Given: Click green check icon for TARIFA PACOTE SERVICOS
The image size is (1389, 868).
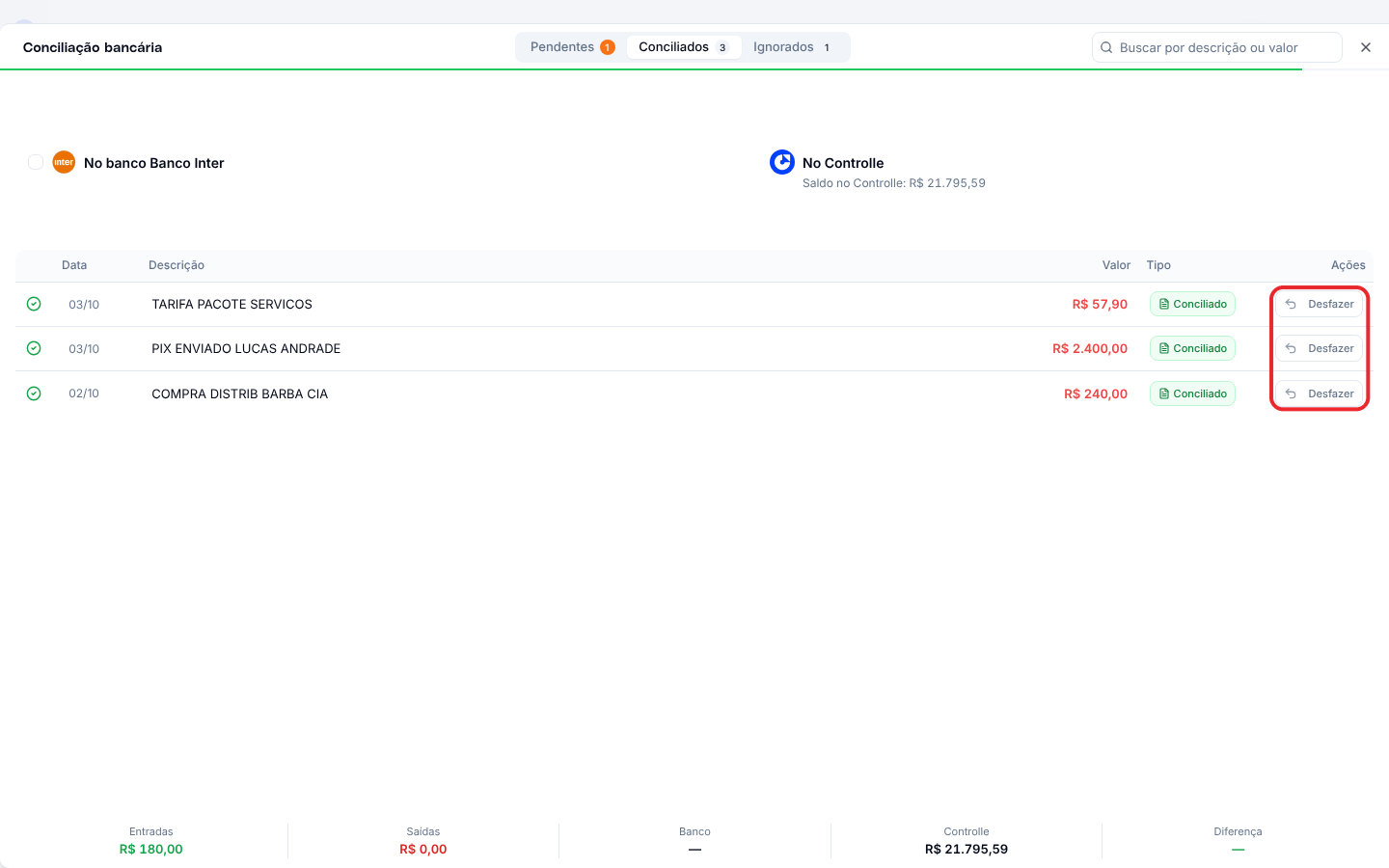Looking at the screenshot, I should click(34, 304).
